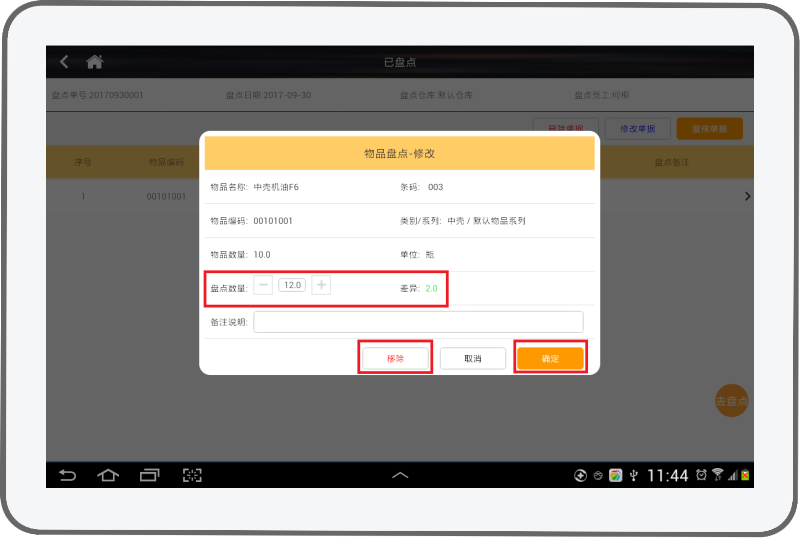Open the Android recent apps icon
Viewport: 800px width, 538px height.
(x=150, y=475)
